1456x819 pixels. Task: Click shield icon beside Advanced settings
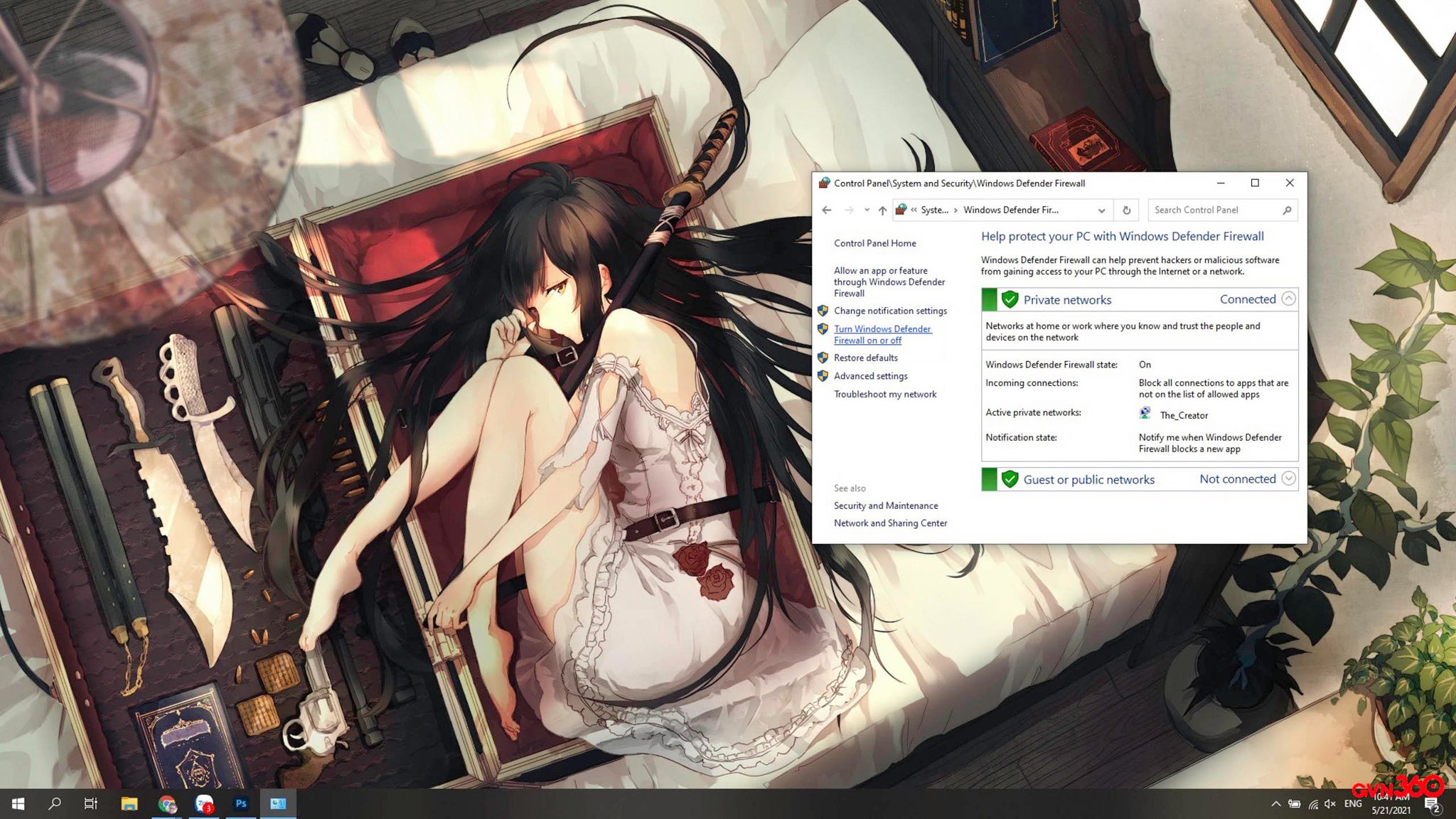(823, 376)
